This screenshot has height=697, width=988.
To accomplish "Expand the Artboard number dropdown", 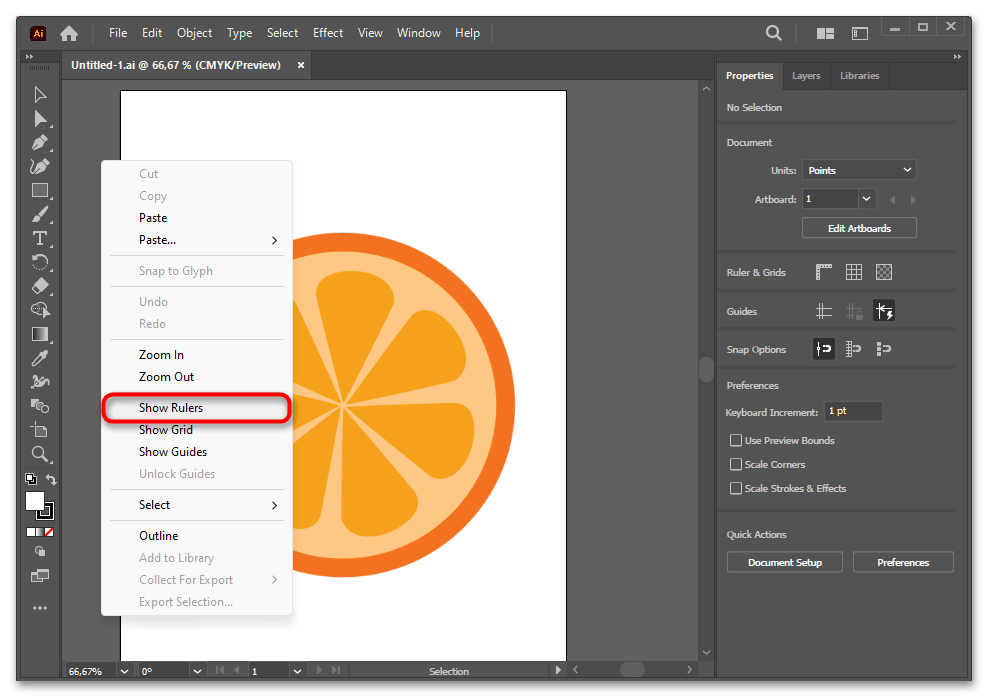I will pyautogui.click(x=866, y=199).
